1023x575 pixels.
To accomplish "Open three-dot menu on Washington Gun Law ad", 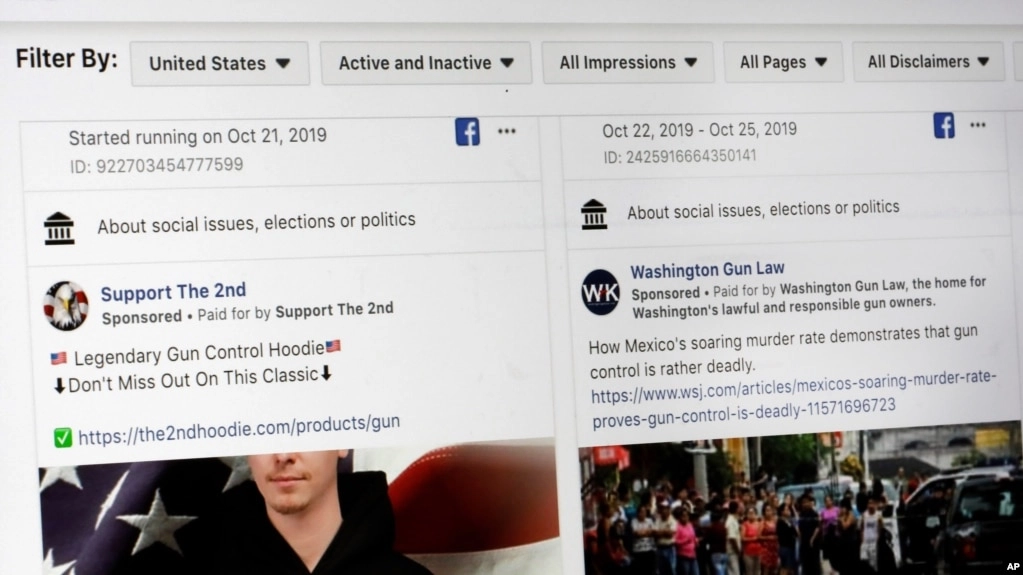I will (x=977, y=125).
